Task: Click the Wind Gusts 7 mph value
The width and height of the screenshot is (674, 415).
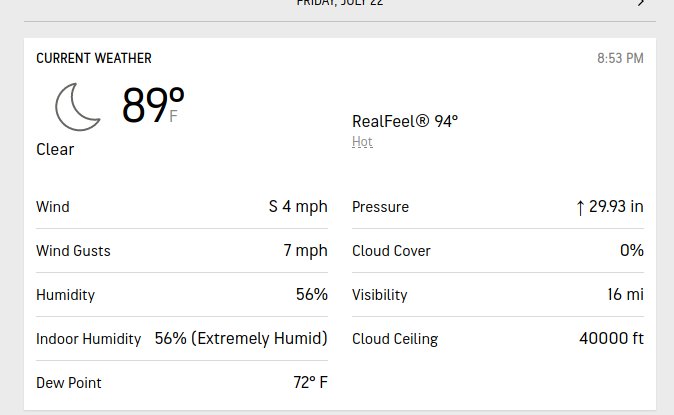Action: click(x=306, y=250)
